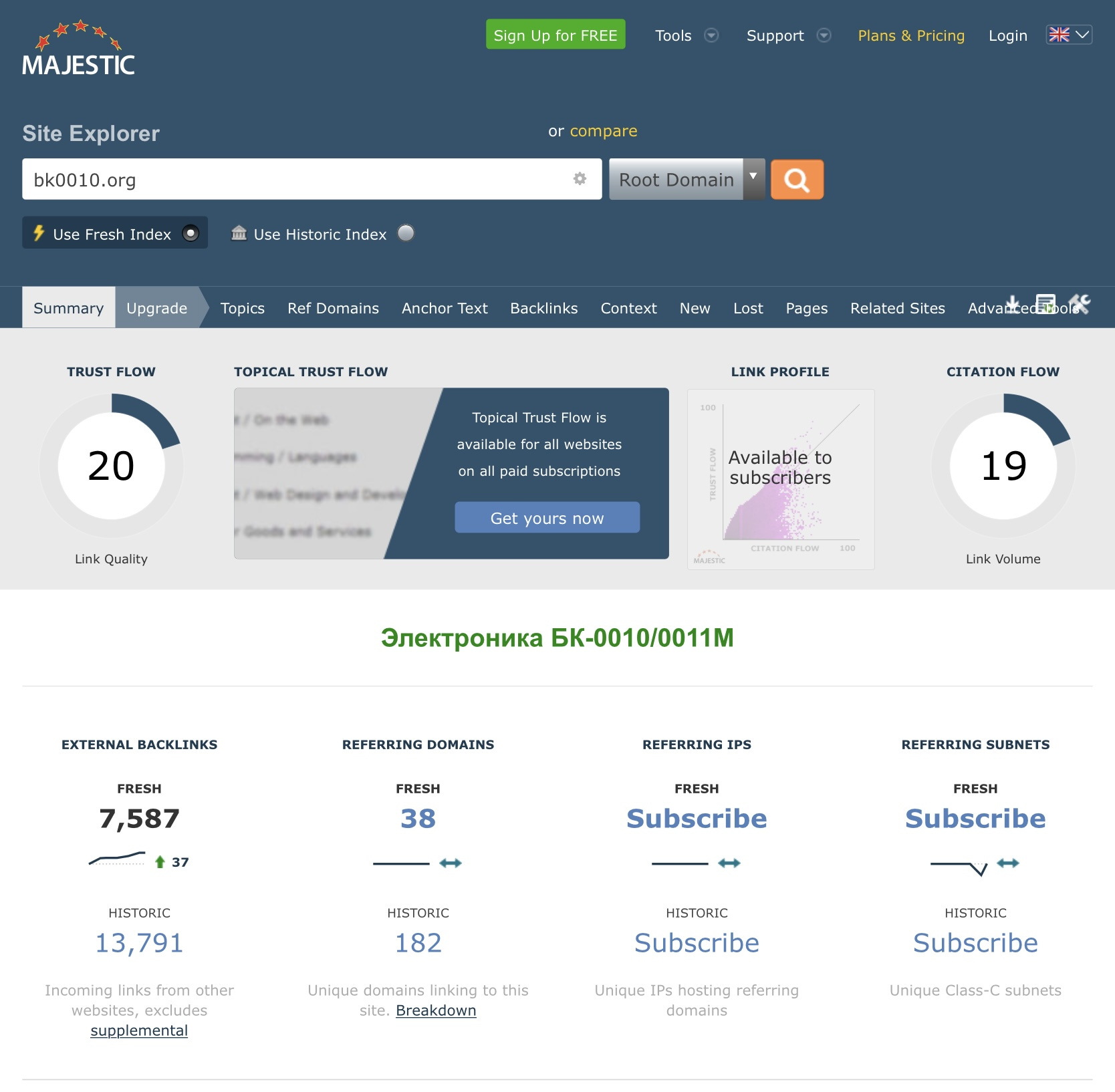
Task: Switch to the Upgrade tab
Action: pos(157,307)
